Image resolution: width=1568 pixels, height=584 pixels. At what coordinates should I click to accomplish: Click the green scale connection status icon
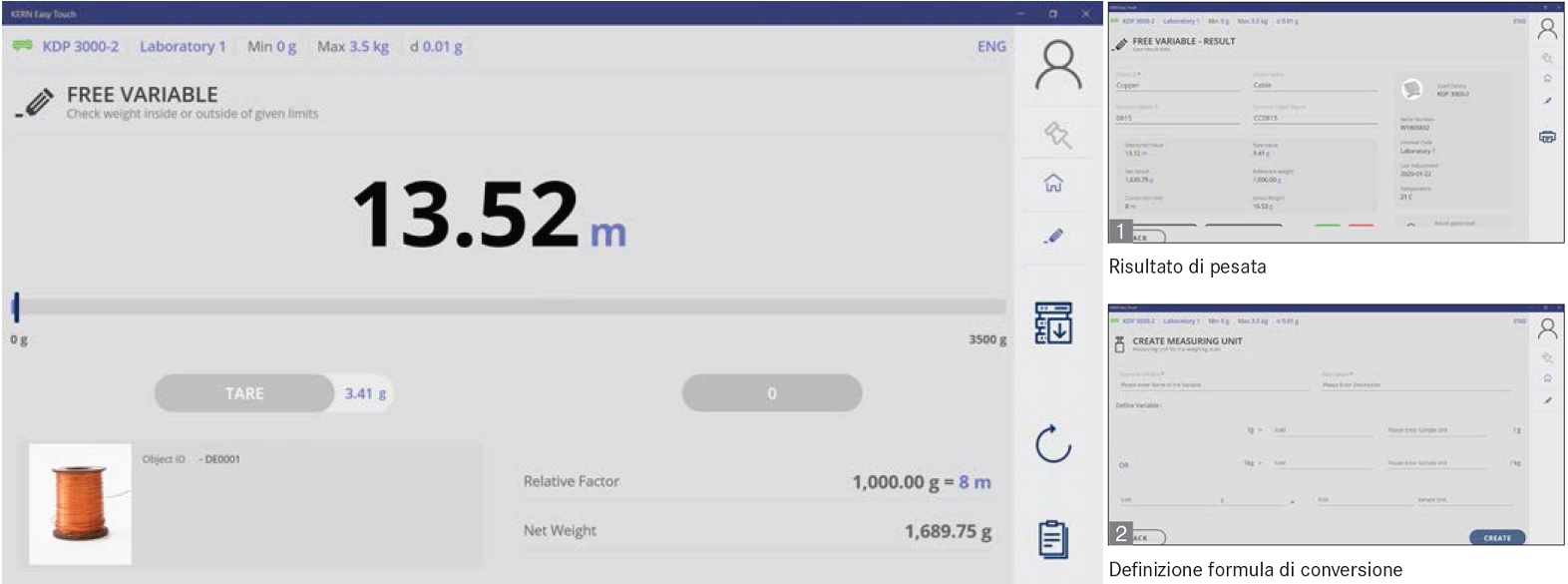coord(23,46)
